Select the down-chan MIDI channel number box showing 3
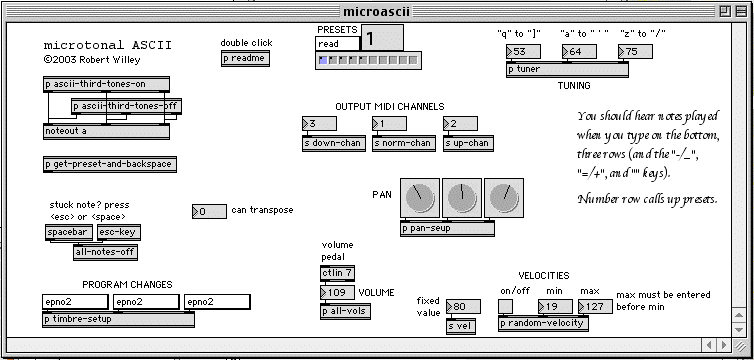Viewport: 754px width, 360px height. [319, 124]
